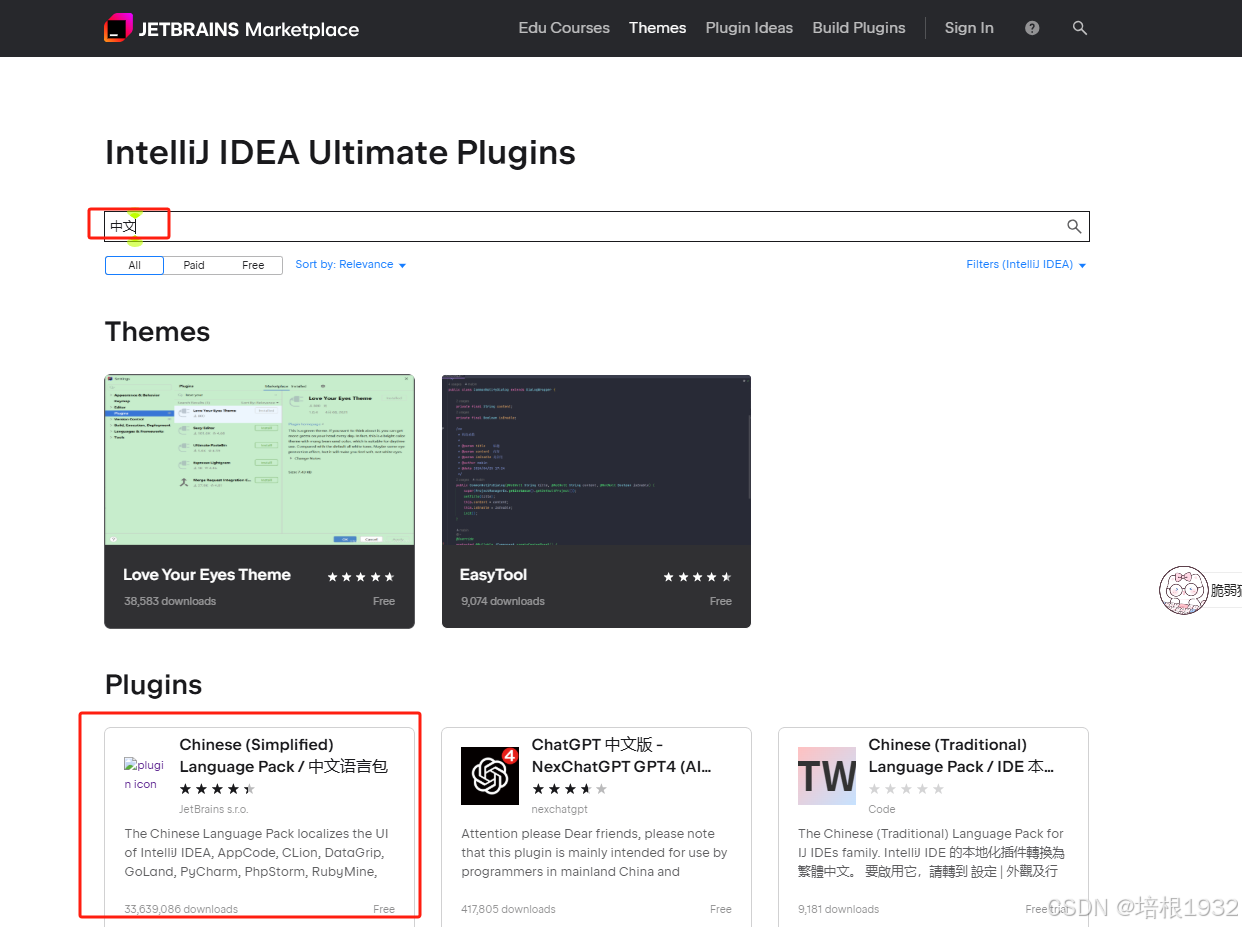Open the Build Plugins menu item
Viewport: 1242px width, 927px height.
click(x=859, y=28)
